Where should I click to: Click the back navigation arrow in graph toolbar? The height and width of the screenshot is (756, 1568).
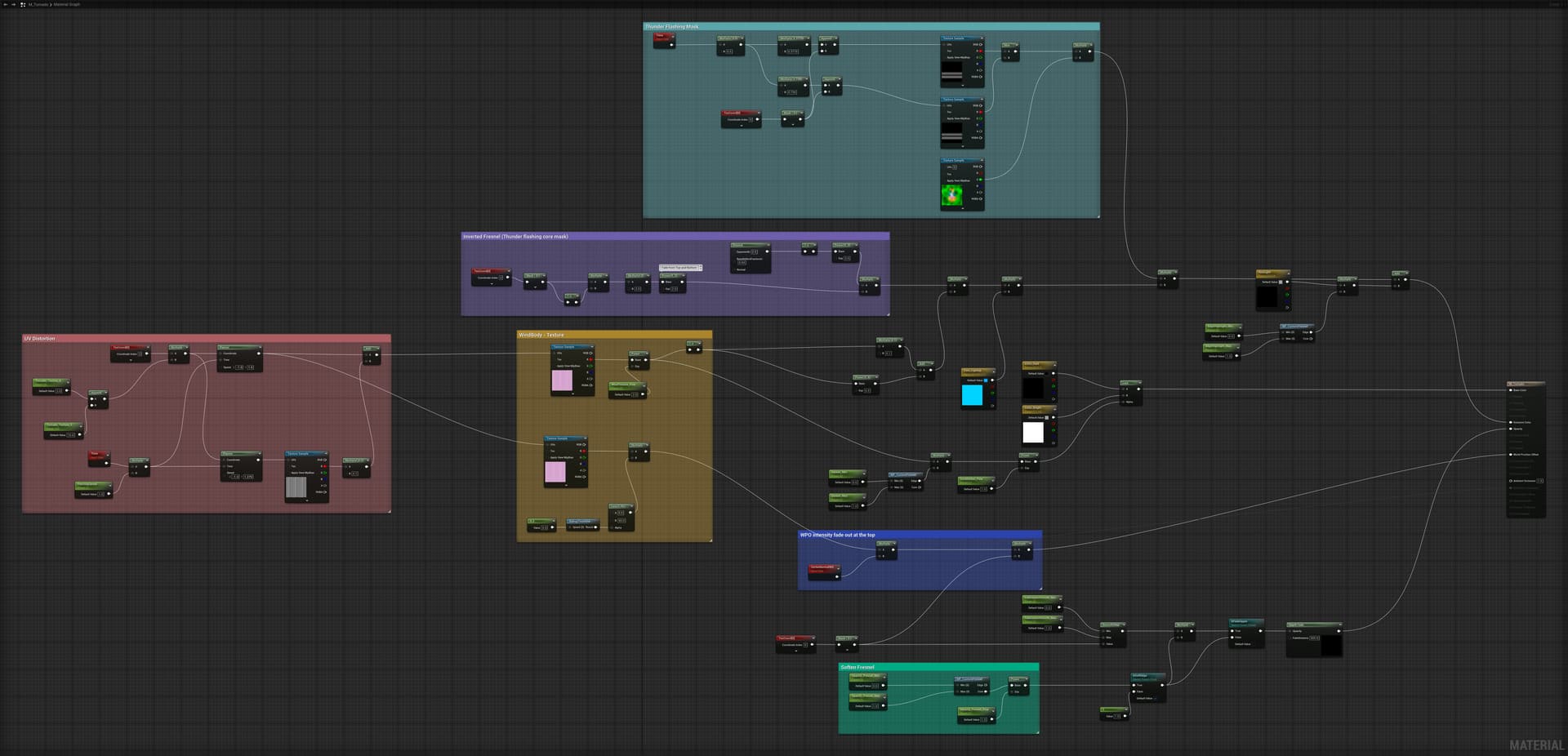pos(5,4)
